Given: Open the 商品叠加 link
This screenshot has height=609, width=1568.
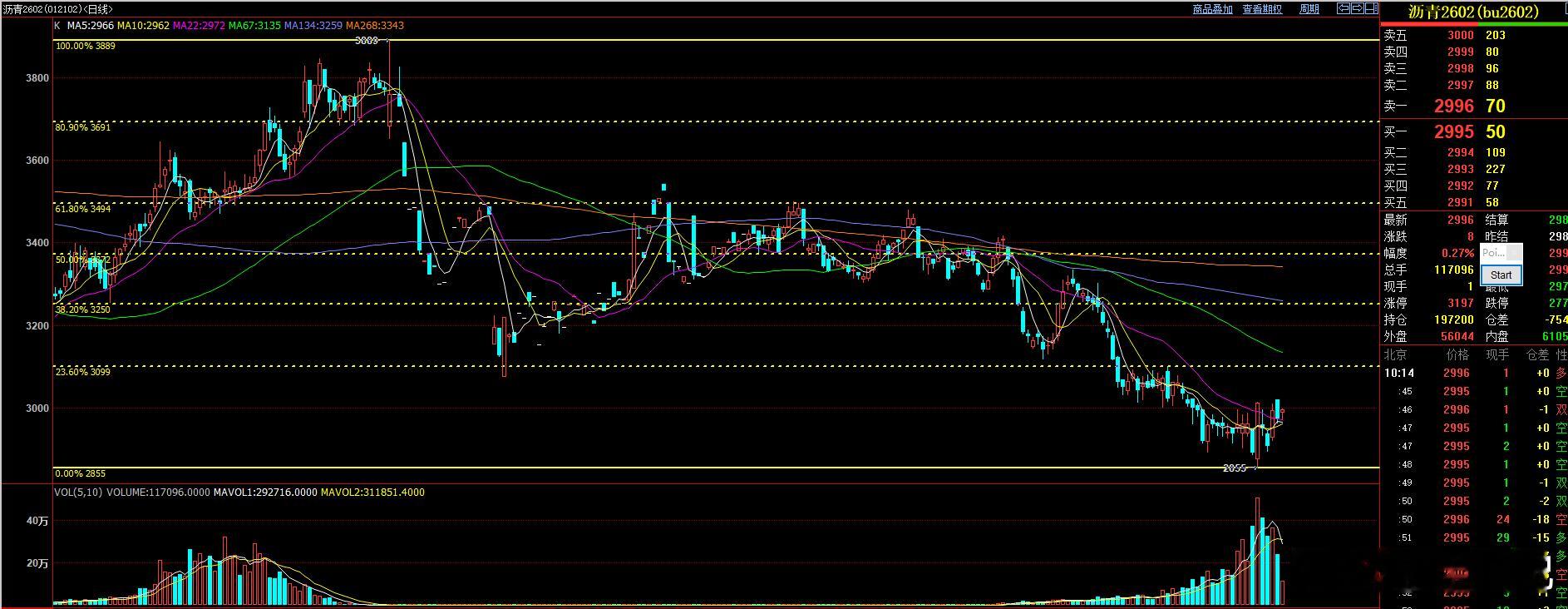Looking at the screenshot, I should pos(1212,9).
